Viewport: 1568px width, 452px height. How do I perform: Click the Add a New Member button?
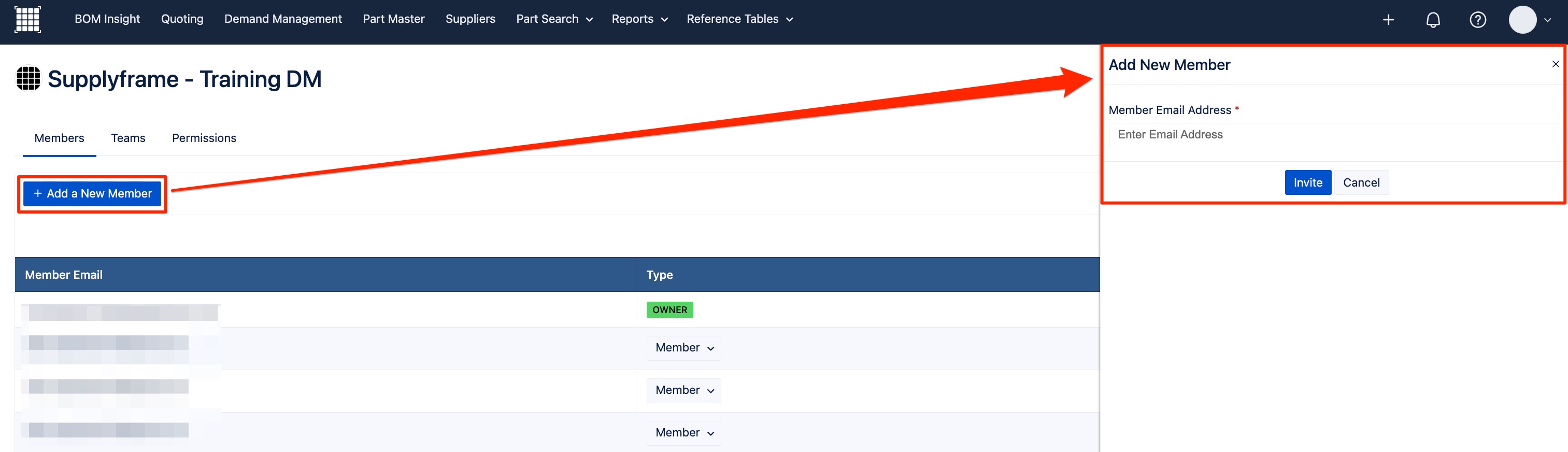[x=93, y=194]
